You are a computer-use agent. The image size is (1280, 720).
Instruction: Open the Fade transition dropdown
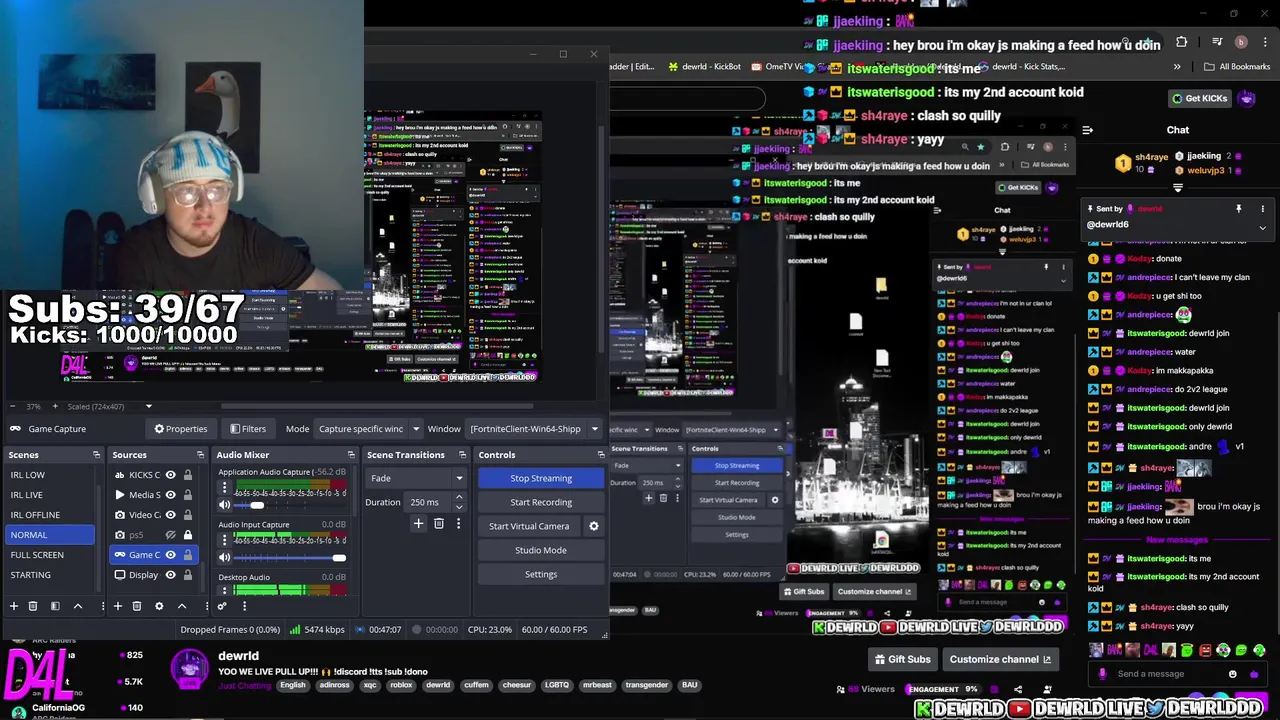(417, 478)
